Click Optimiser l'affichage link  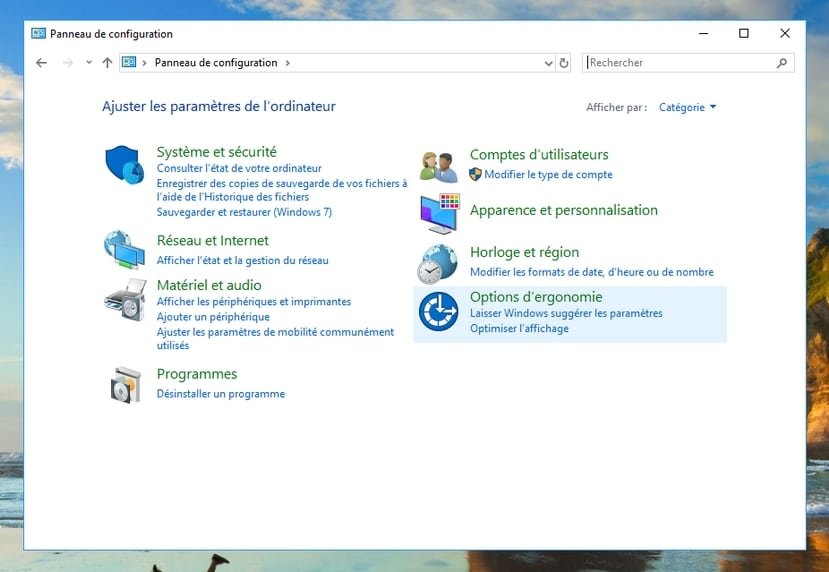pyautogui.click(x=519, y=328)
